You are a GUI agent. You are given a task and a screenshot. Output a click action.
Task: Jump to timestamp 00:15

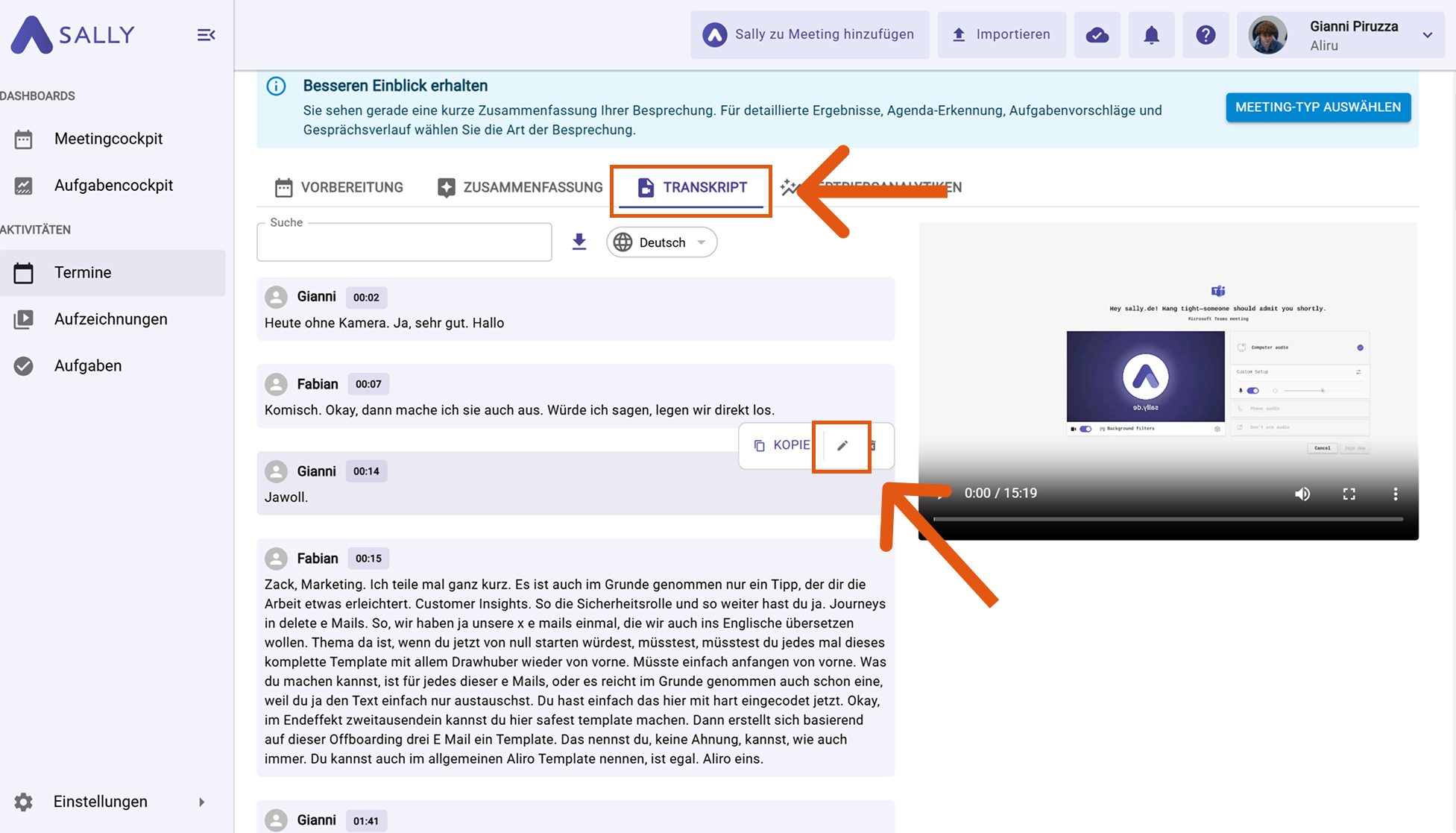click(x=368, y=559)
